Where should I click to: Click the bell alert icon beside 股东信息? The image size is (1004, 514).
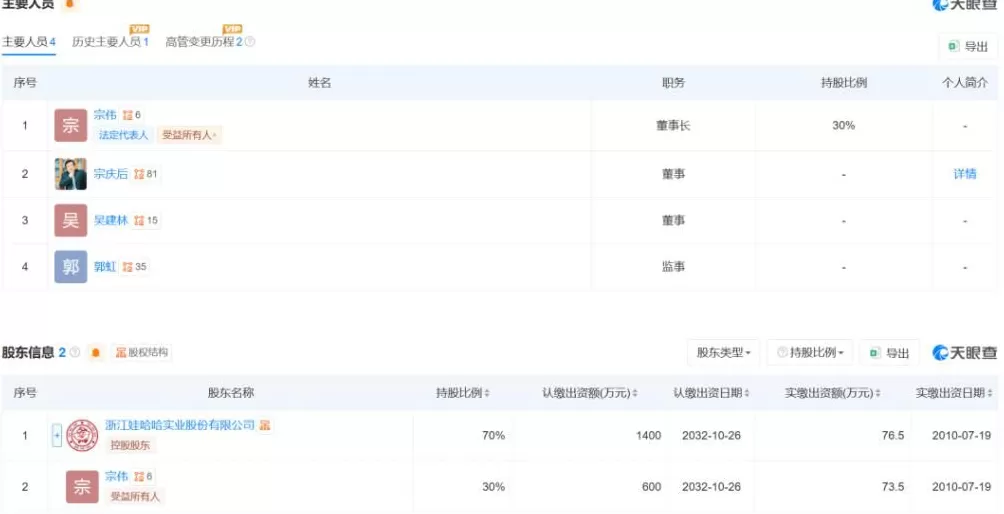coord(96,353)
